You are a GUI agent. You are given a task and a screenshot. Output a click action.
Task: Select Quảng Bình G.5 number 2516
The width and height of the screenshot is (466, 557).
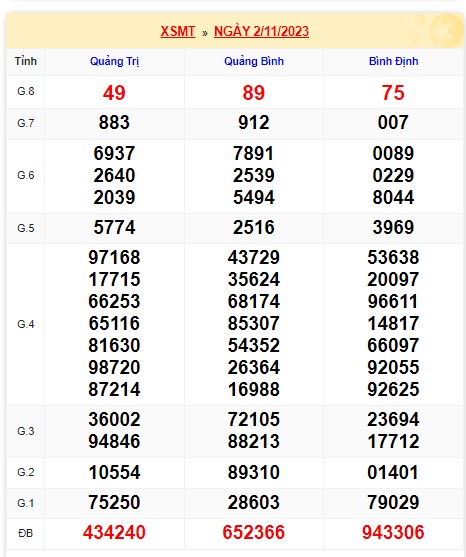click(x=254, y=227)
